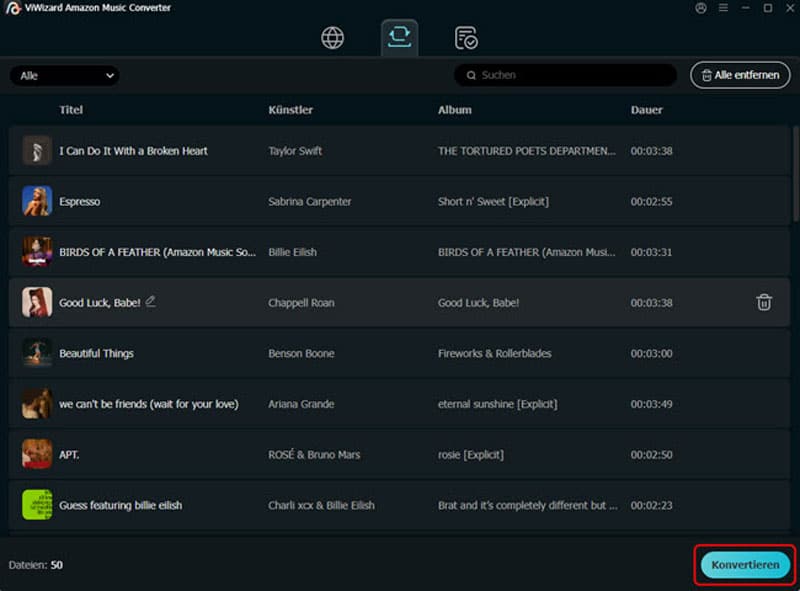This screenshot has width=800, height=591.
Task: Click the 'Guess featuring billie eilish' album artwork
Action: pyautogui.click(x=37, y=505)
